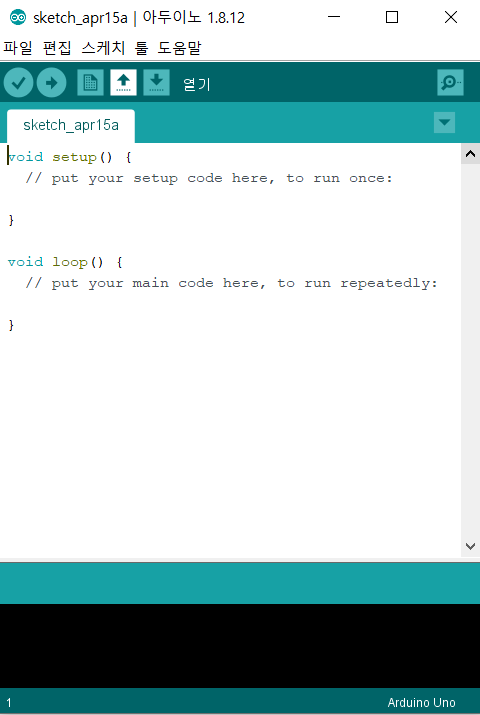Screen dimensions: 480x715
Task: Expand the tab options dropdown arrow
Action: pyautogui.click(x=444, y=122)
